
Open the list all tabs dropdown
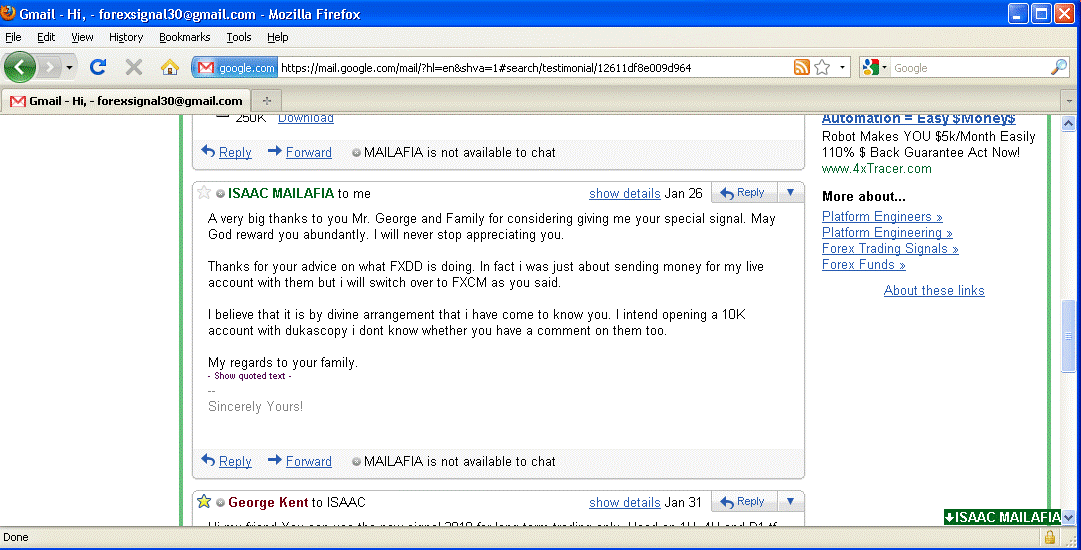[1069, 101]
